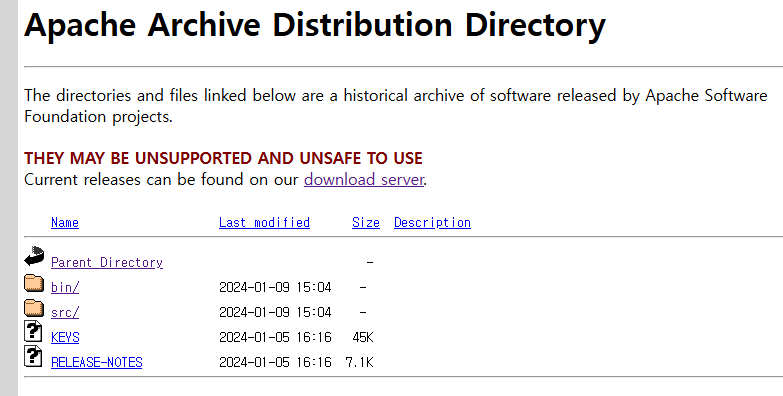Click the red UNSUPPORTED AND UNSAFE warning text
Screen dimensions: 783x396
tap(223, 158)
